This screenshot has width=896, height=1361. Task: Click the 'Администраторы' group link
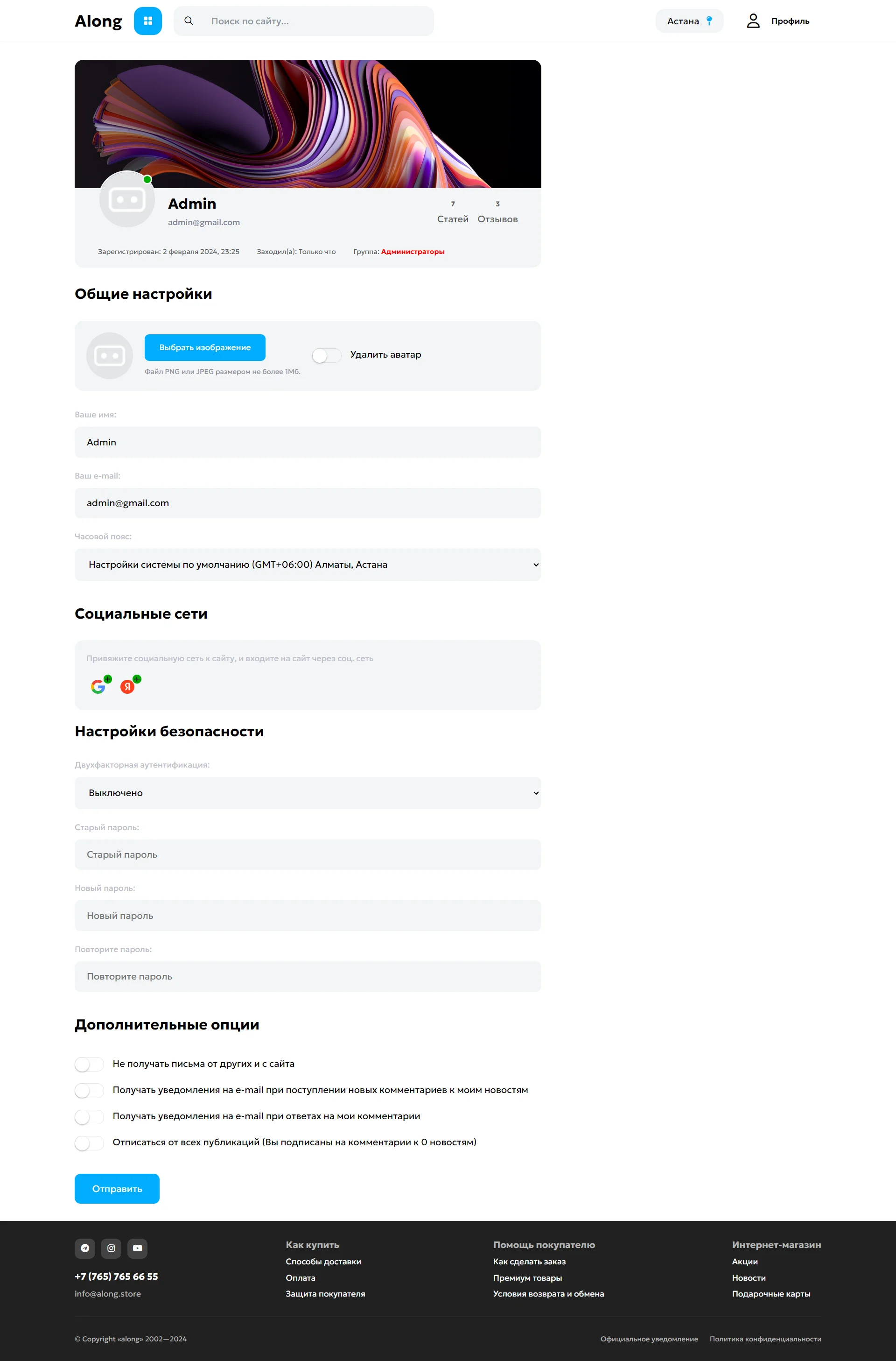point(413,252)
